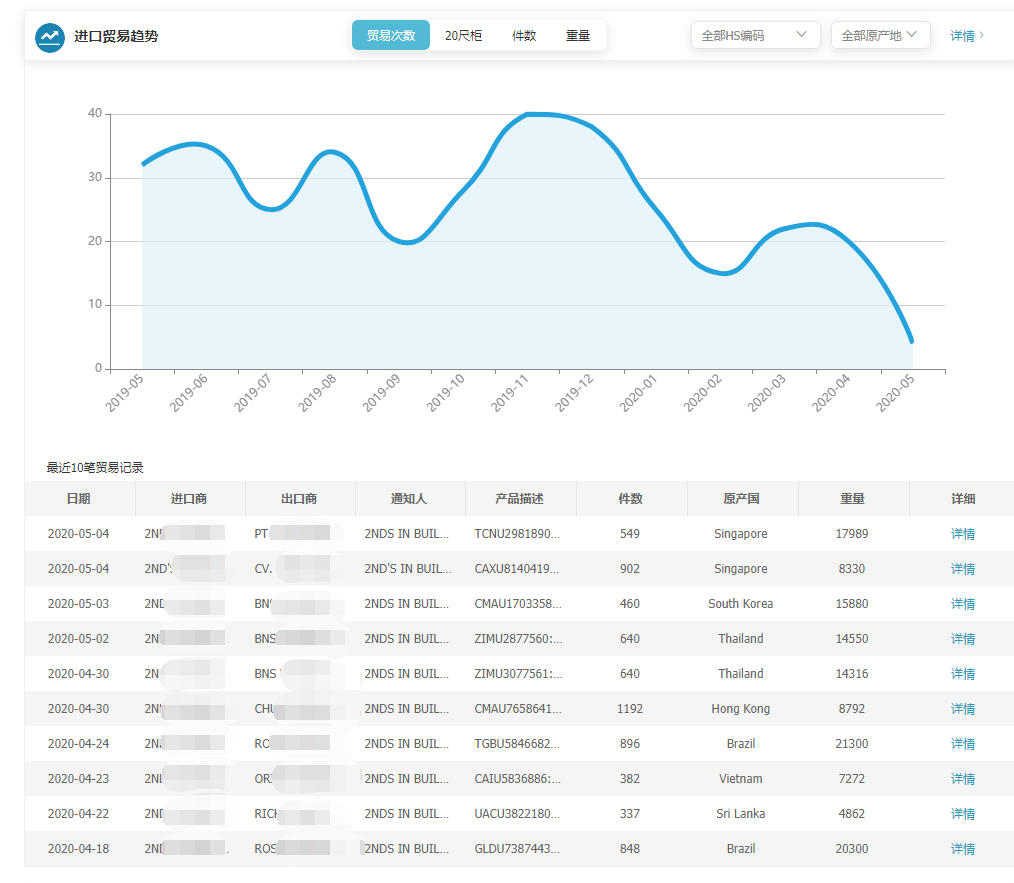
Task: Open 详情 for the Sri Lanka shipment
Action: pyautogui.click(x=961, y=813)
